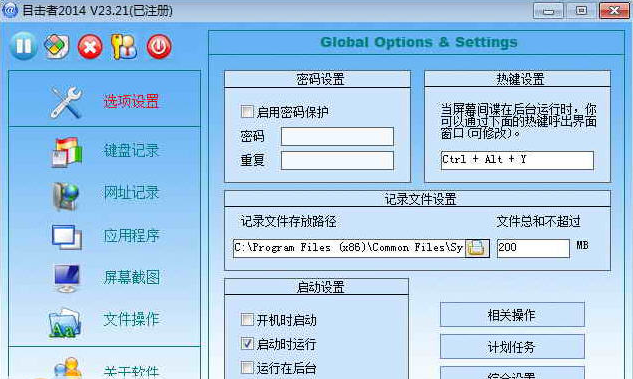This screenshot has width=633, height=379.
Task: Enable 开机时启动 checkbox
Action: click(247, 320)
